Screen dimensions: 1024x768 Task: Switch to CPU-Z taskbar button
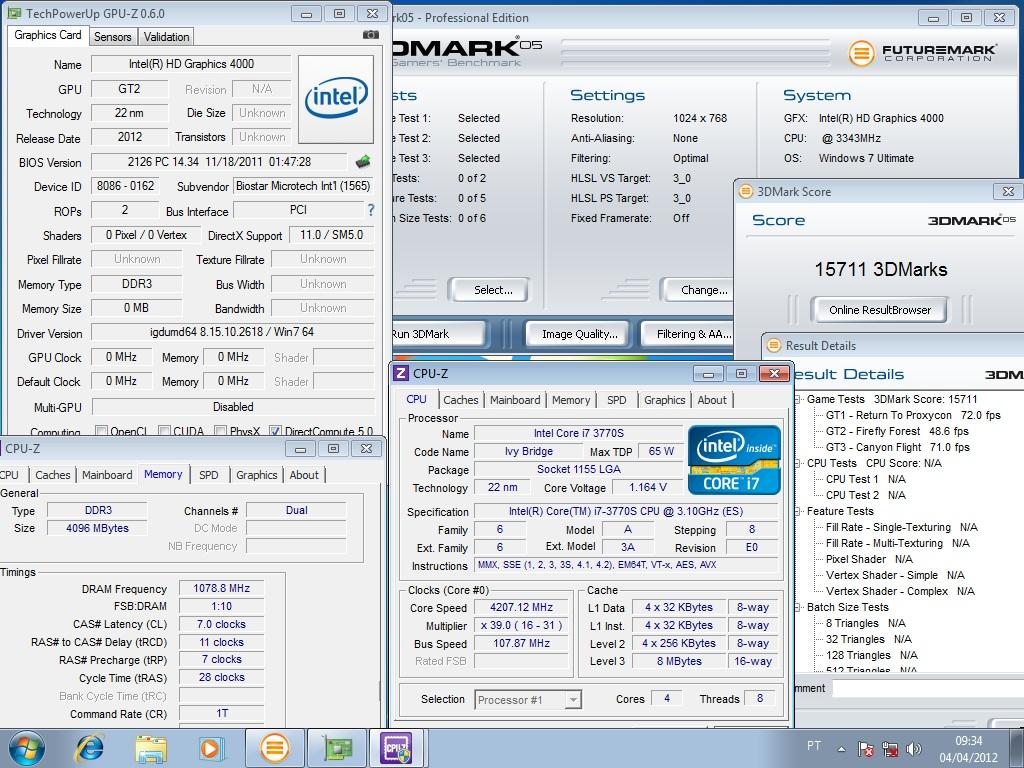[398, 748]
